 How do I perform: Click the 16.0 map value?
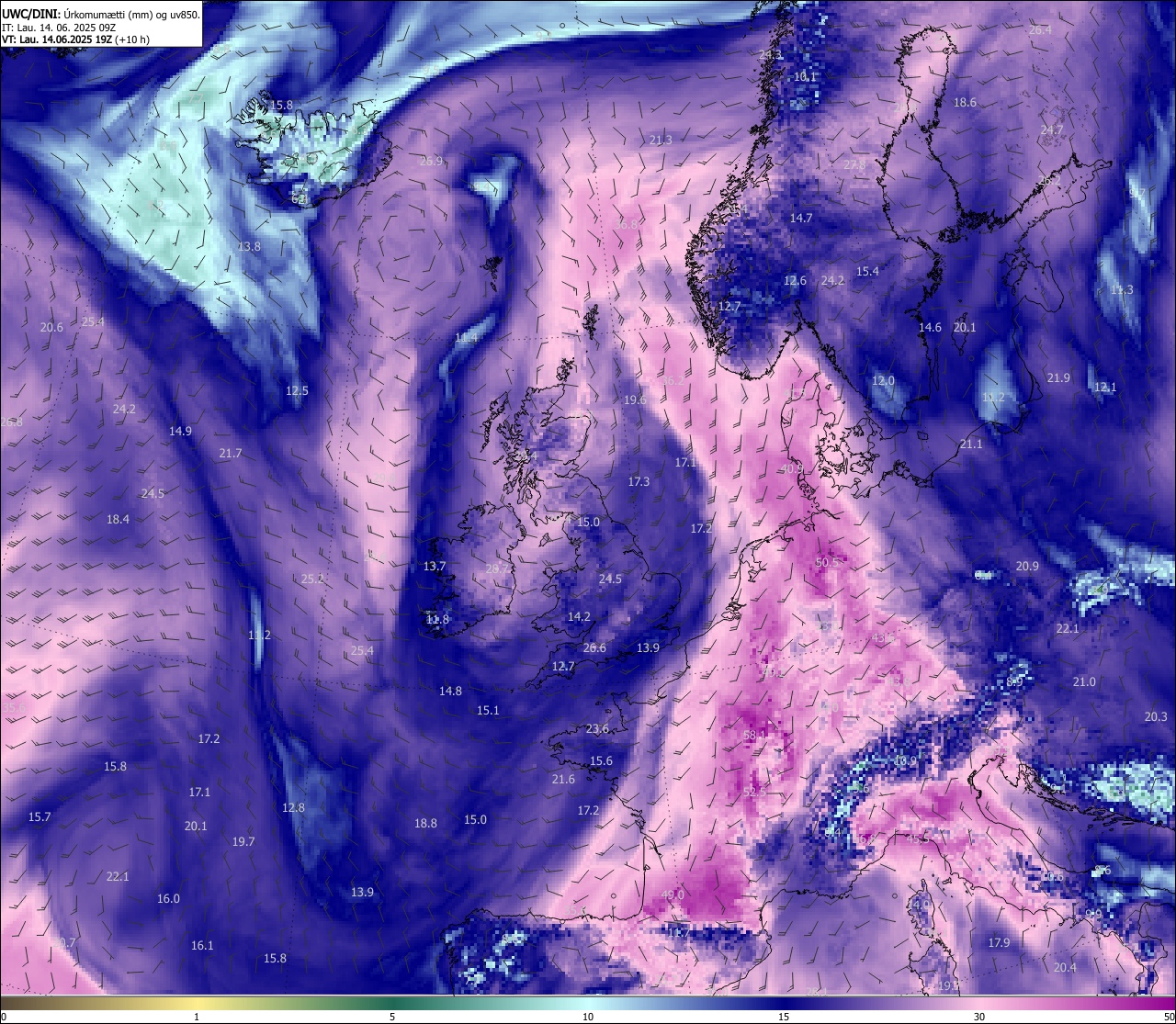[x=168, y=898]
